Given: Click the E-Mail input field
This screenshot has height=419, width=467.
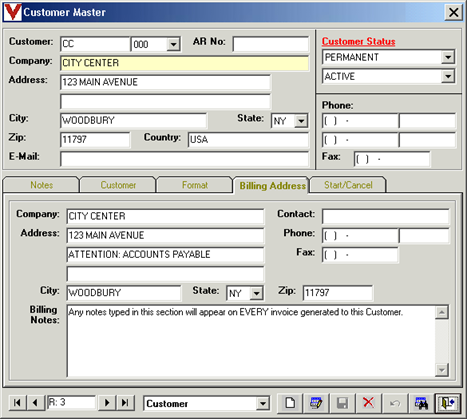Looking at the screenshot, I should 185,159.
